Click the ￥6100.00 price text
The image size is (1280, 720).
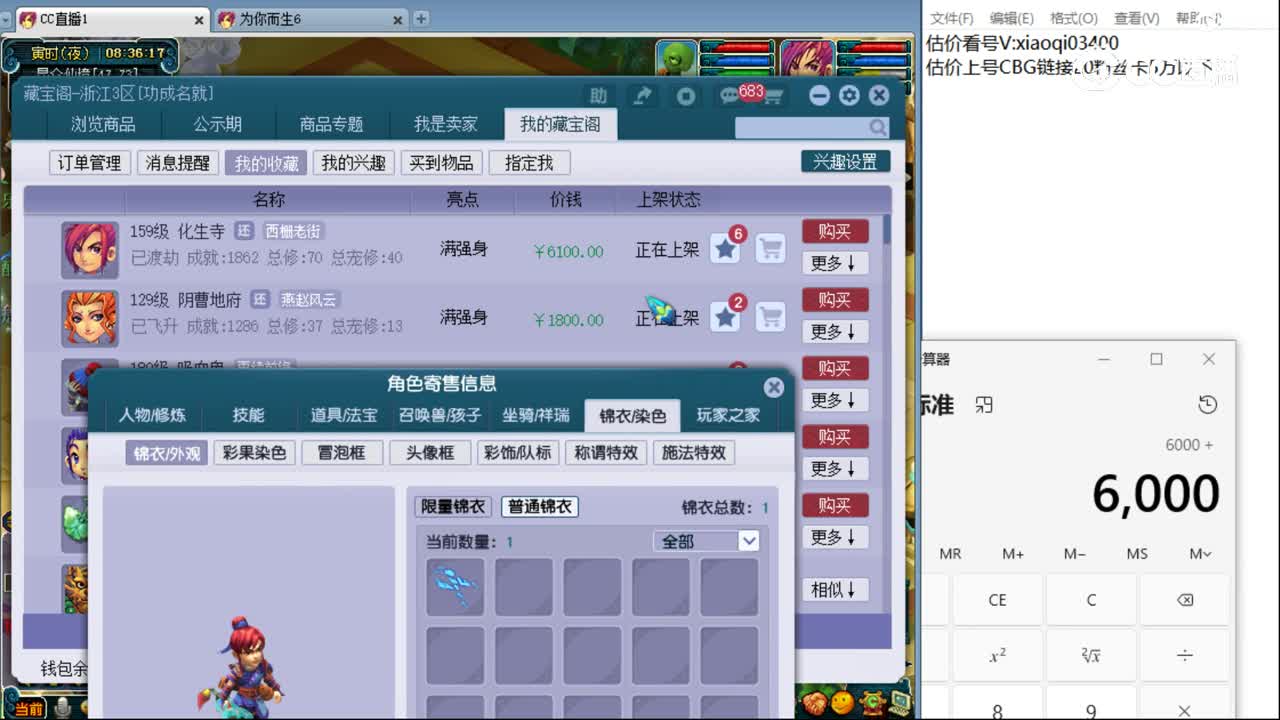point(567,251)
